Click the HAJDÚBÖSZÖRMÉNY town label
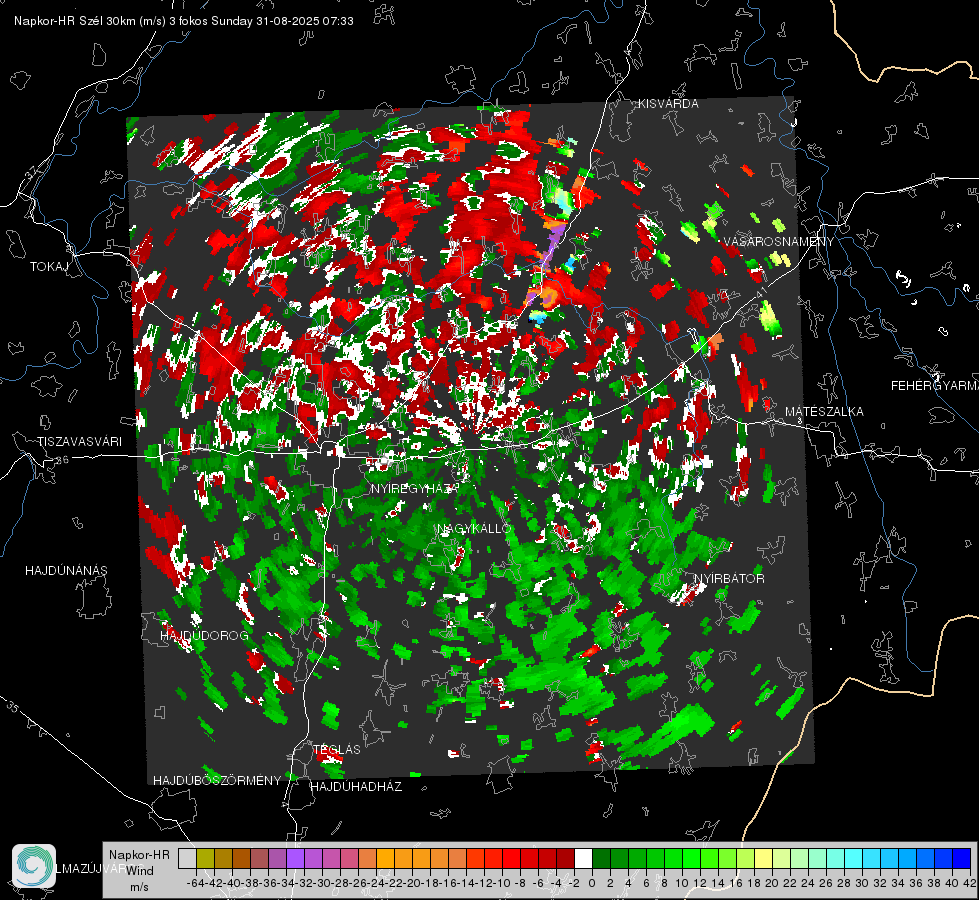The width and height of the screenshot is (979, 900). pyautogui.click(x=217, y=780)
